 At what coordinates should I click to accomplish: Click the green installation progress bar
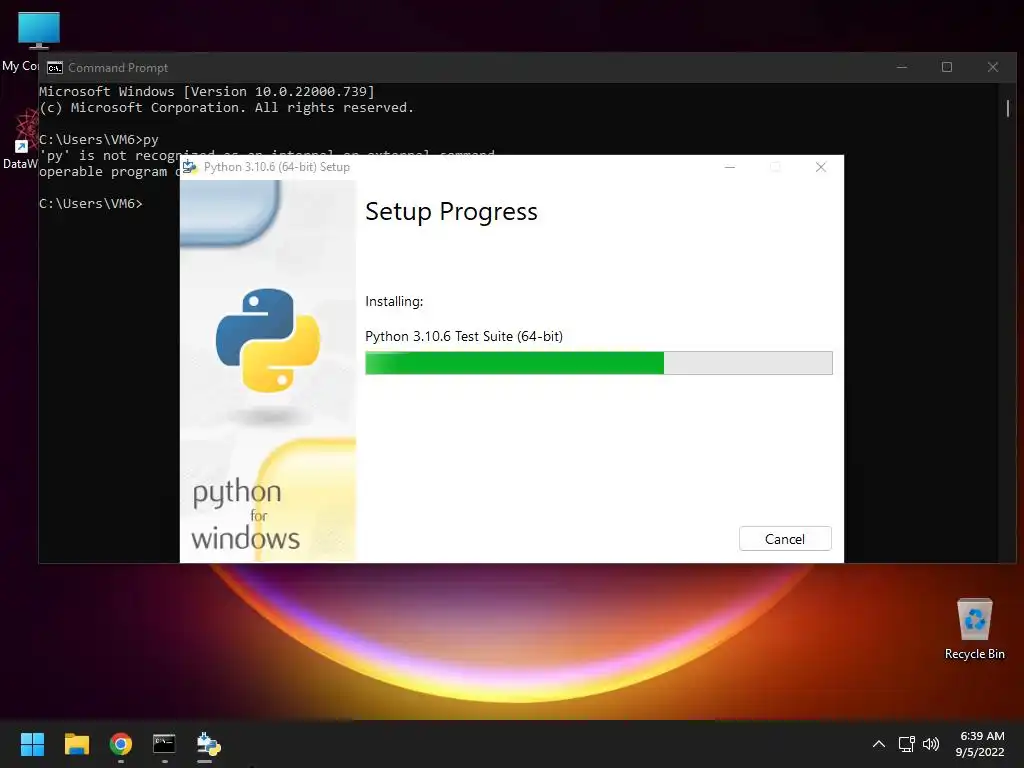tap(598, 363)
